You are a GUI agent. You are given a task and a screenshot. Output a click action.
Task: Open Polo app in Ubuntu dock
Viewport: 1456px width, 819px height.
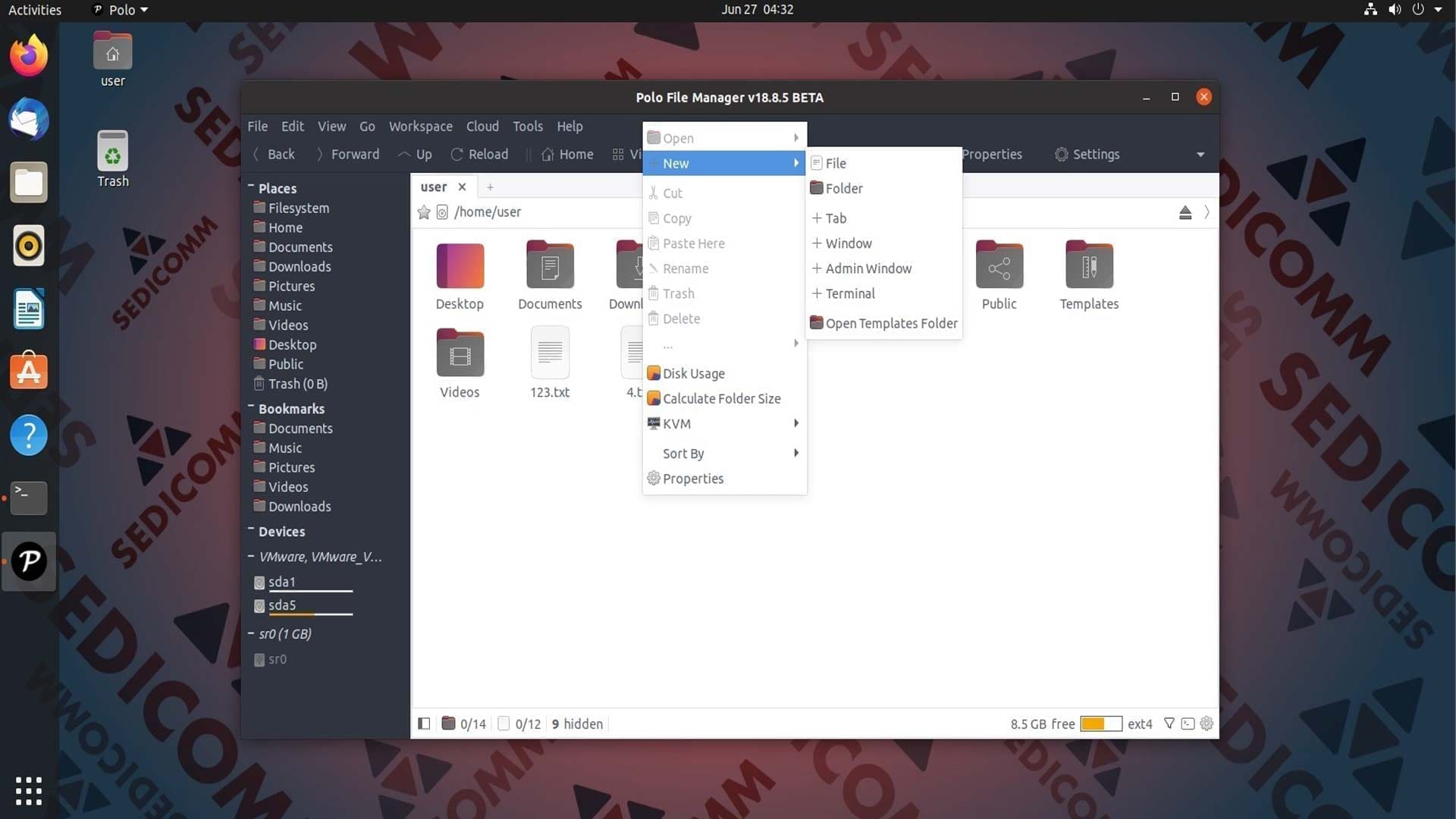(29, 562)
